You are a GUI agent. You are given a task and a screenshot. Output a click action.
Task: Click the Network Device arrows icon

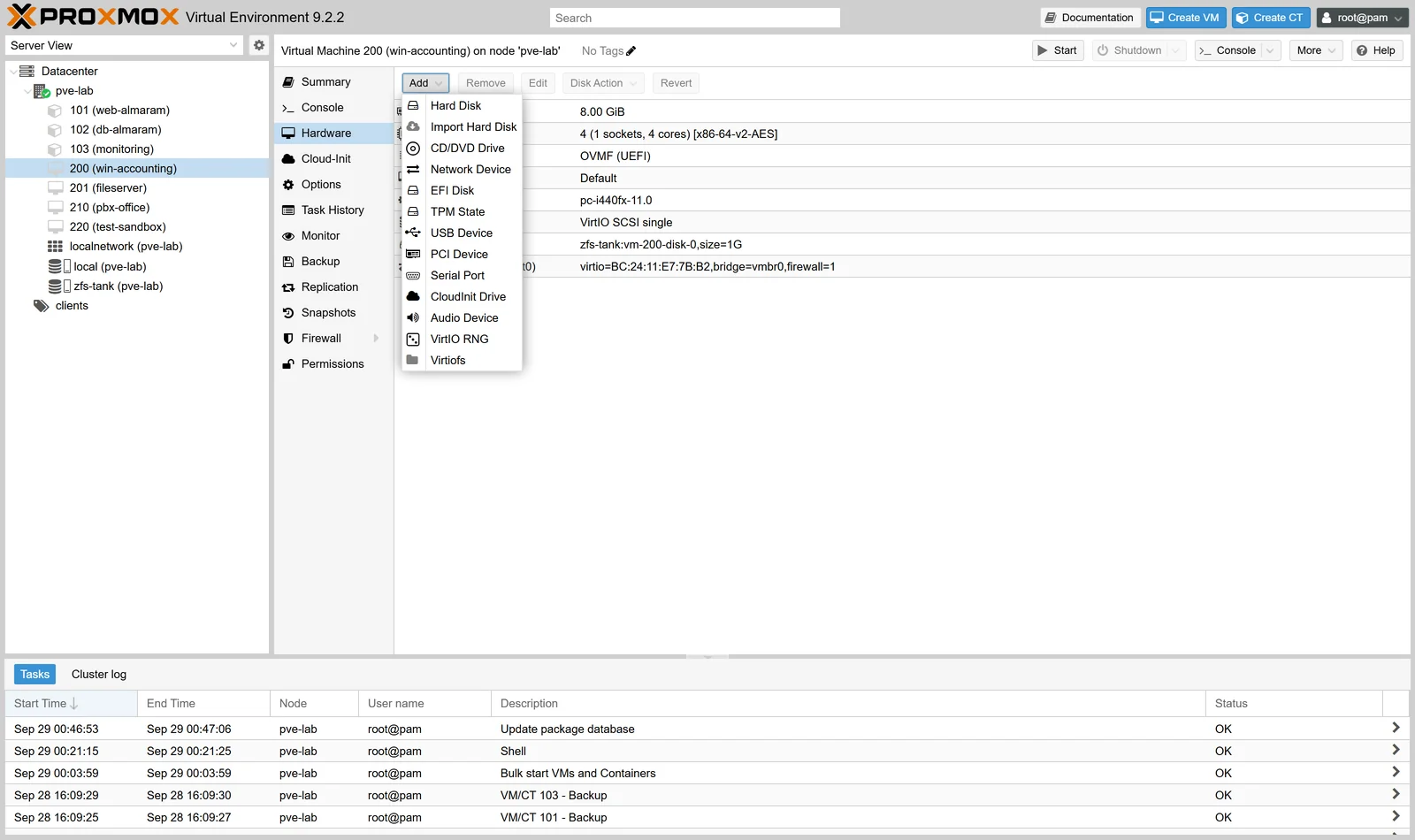(x=413, y=169)
